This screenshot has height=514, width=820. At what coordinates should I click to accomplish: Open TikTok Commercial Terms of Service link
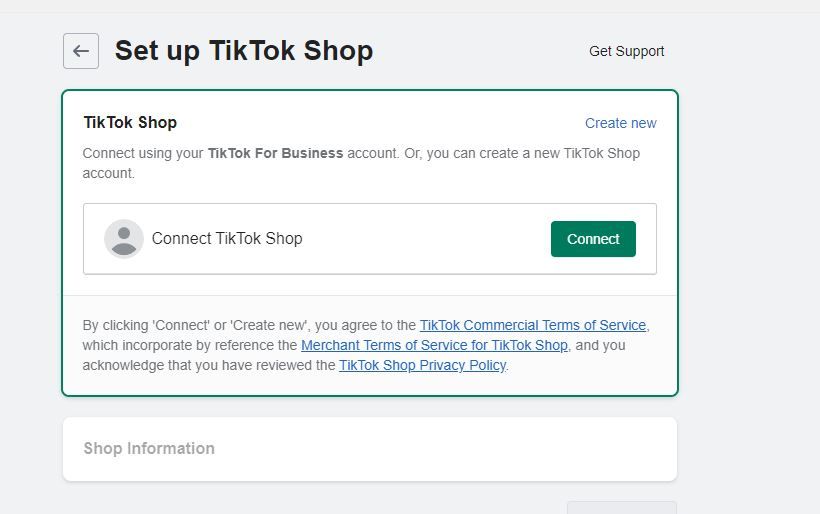point(533,325)
